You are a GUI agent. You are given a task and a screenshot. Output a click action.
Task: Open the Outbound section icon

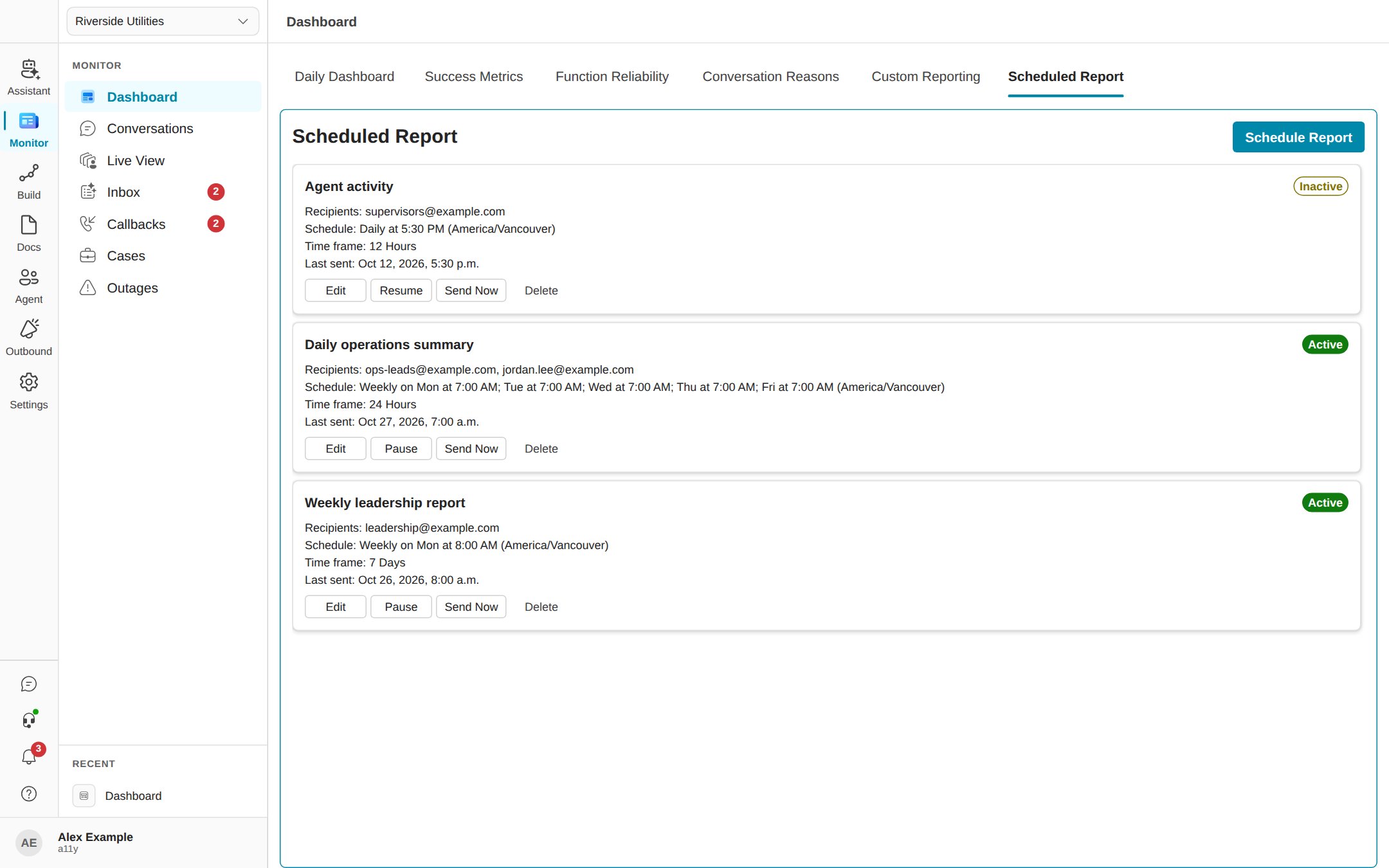tap(29, 329)
